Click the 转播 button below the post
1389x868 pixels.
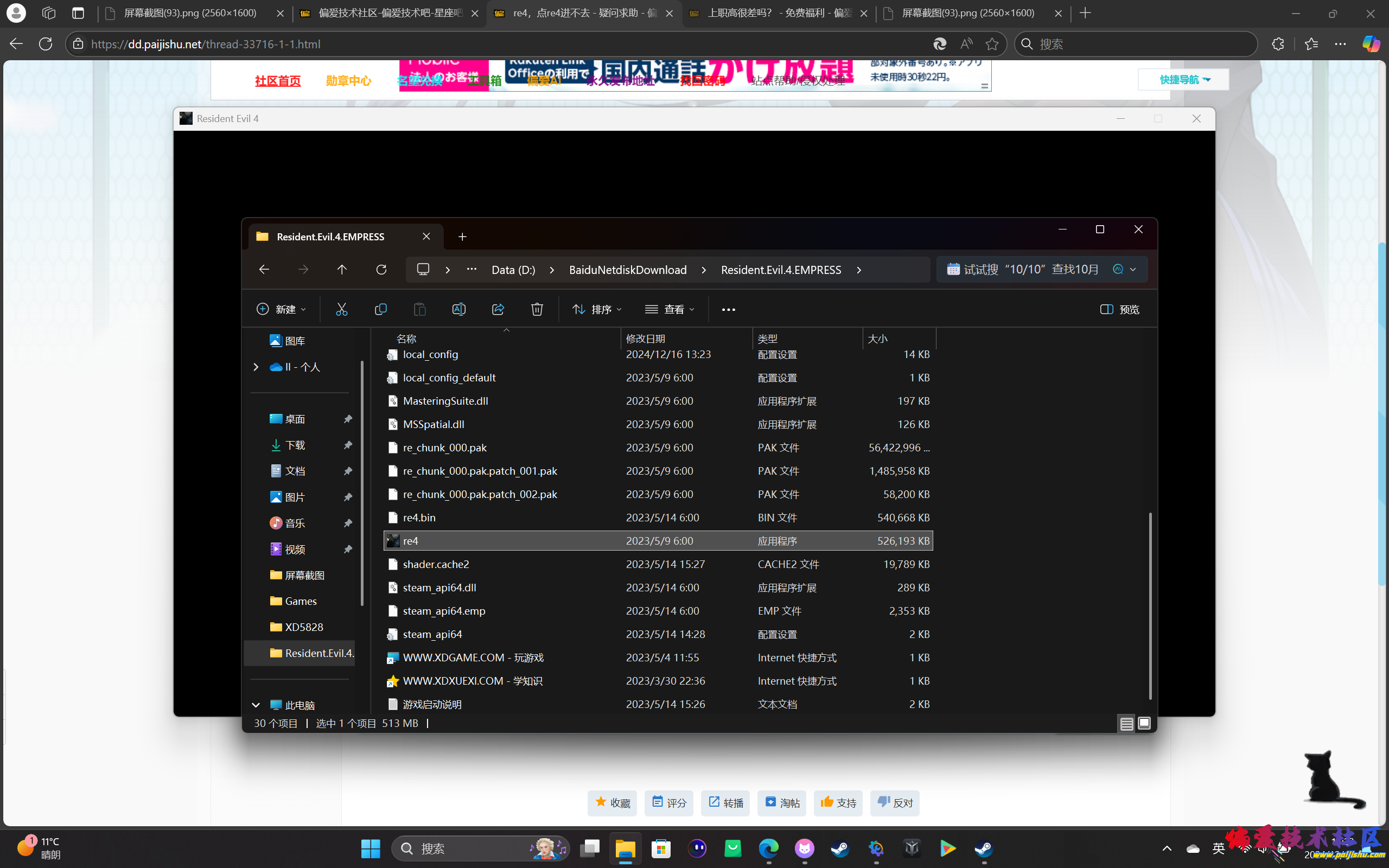coord(725,802)
